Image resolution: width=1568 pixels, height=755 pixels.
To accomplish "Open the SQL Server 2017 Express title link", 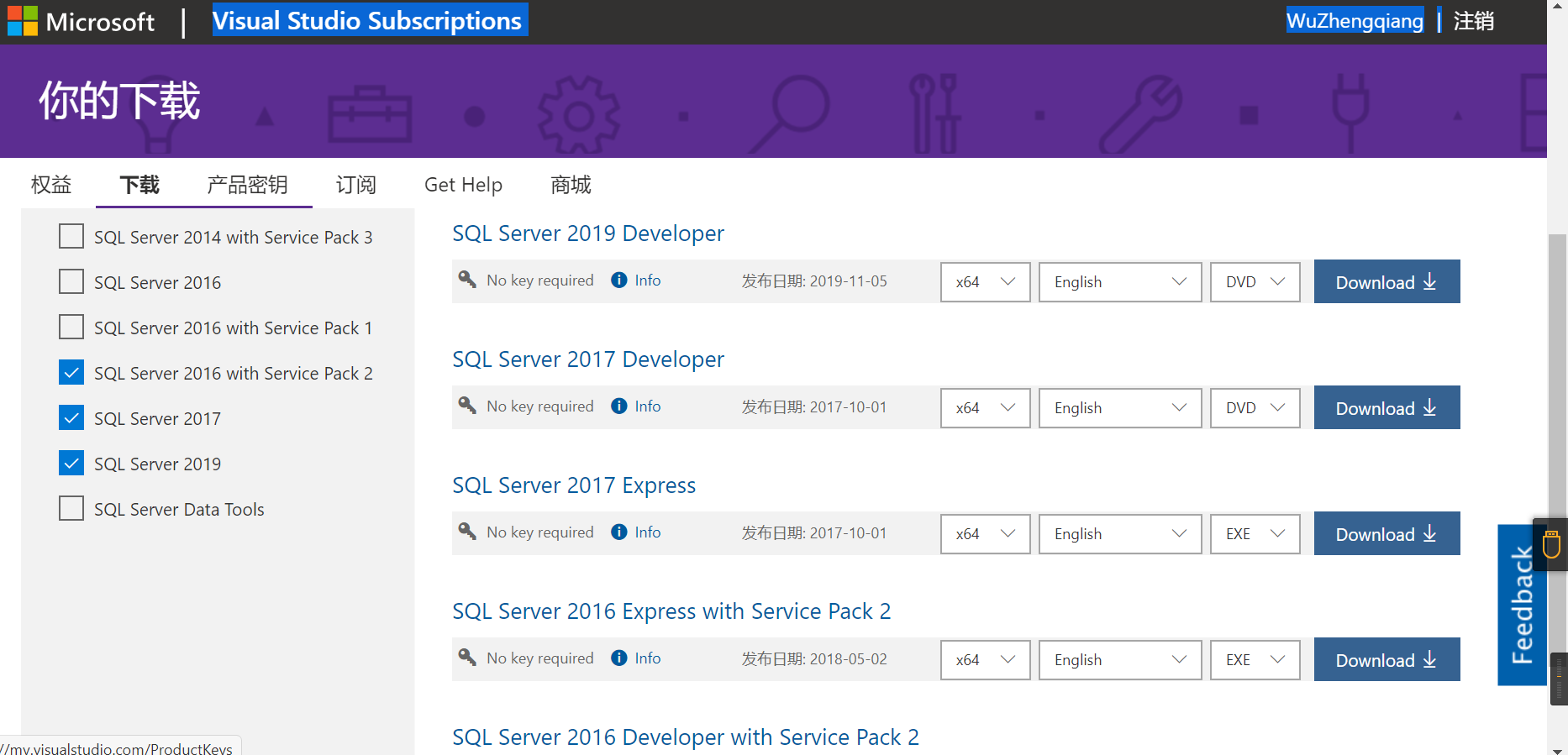I will coord(574,485).
